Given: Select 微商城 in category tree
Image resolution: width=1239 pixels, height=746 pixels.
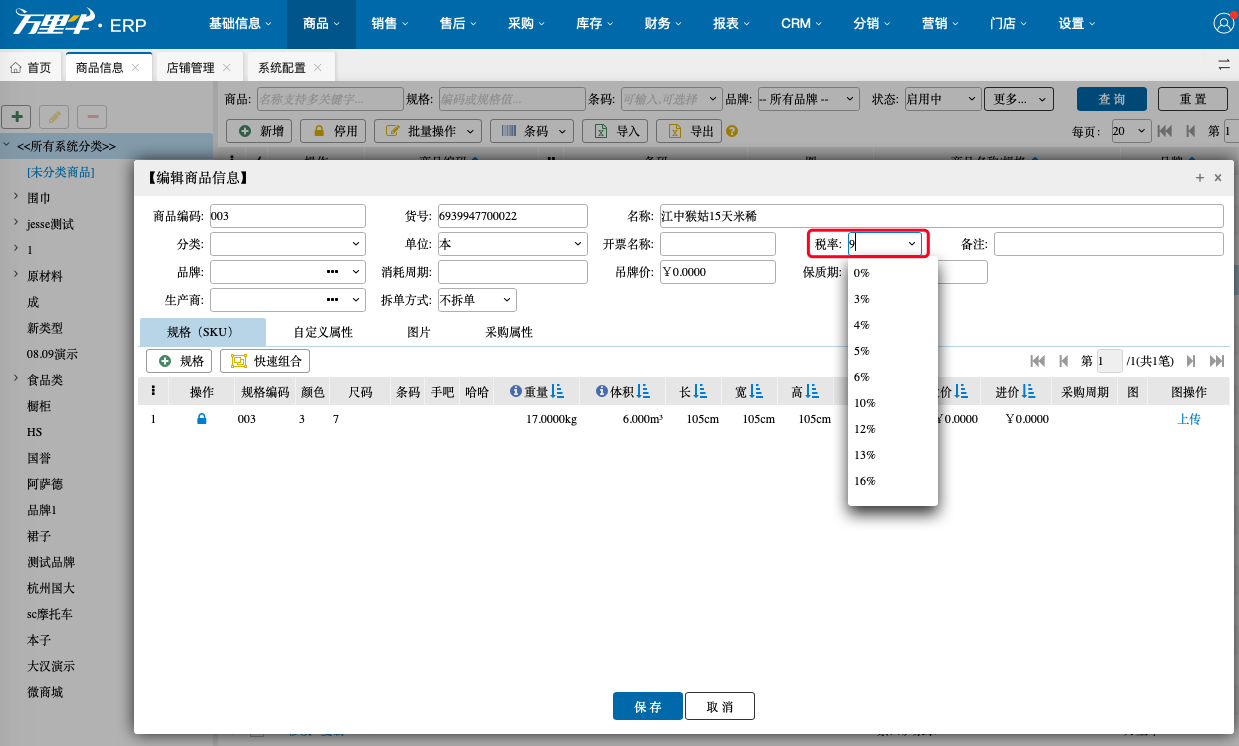Looking at the screenshot, I should click(45, 692).
